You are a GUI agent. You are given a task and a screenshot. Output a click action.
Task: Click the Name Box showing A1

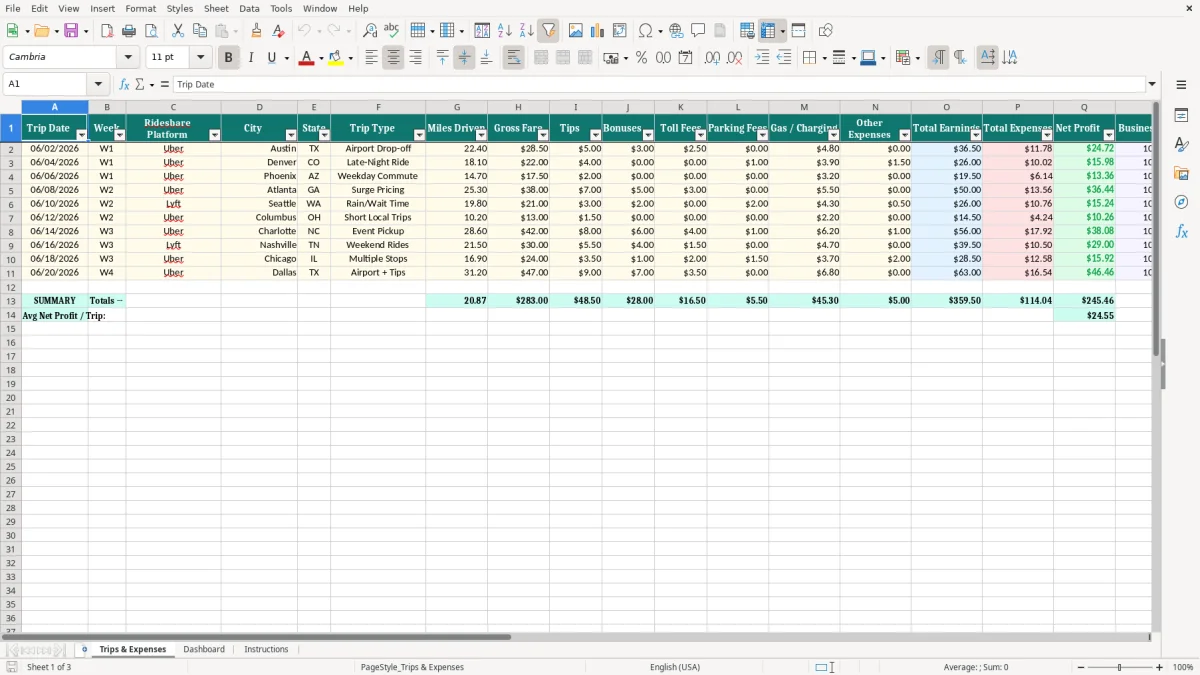[x=46, y=84]
